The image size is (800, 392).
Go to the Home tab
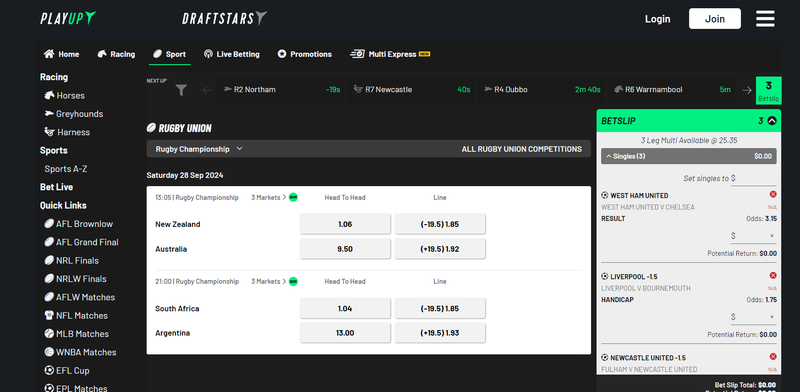[x=62, y=54]
